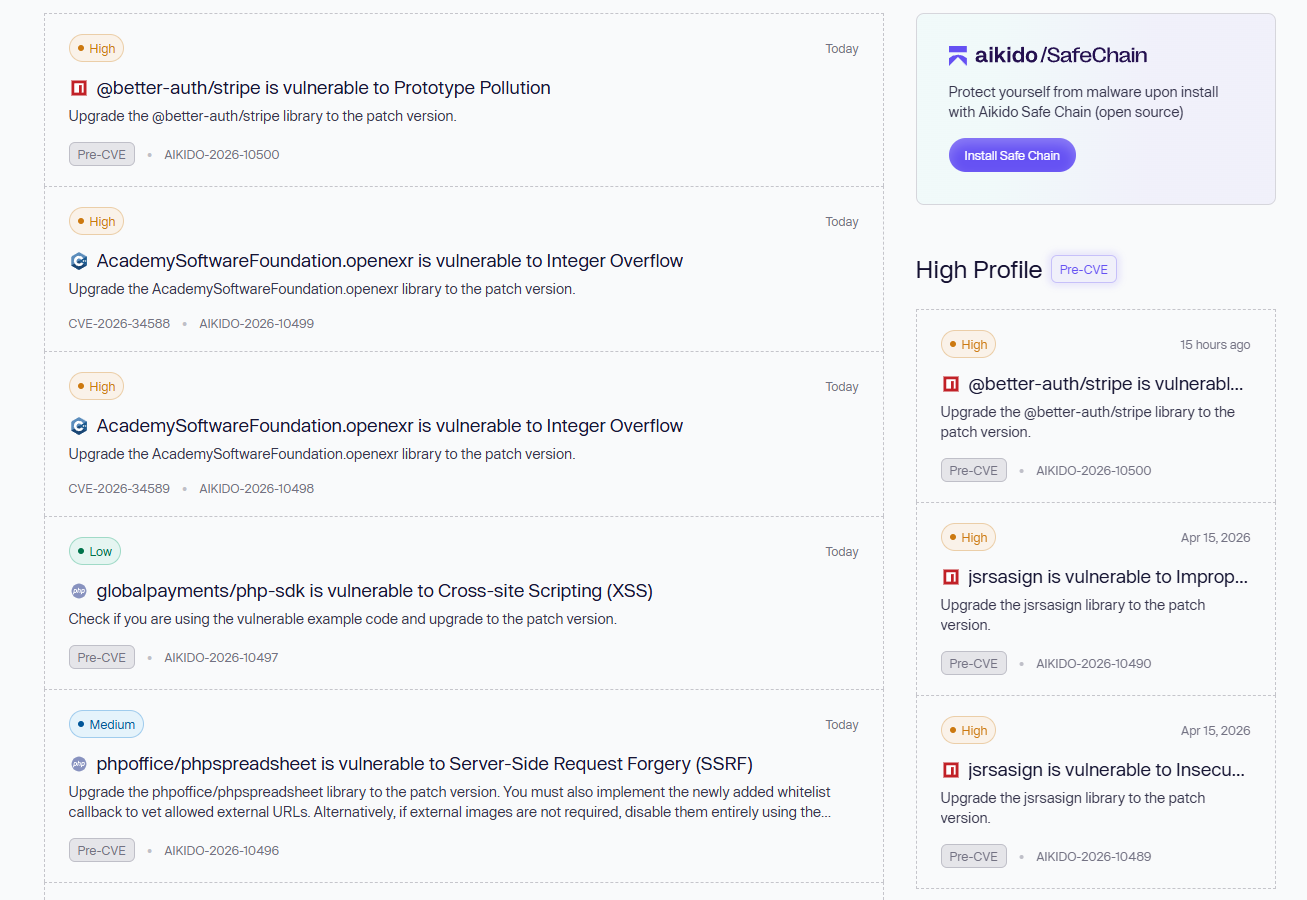Open jsrsasign is vulnerable to Improp... advisory
Image resolution: width=1307 pixels, height=900 pixels.
(1108, 577)
